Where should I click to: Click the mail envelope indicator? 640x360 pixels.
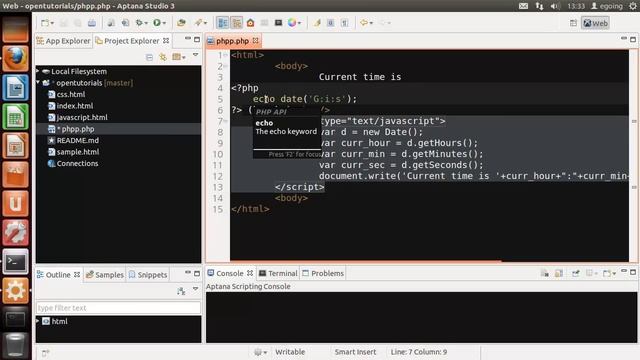click(523, 6)
